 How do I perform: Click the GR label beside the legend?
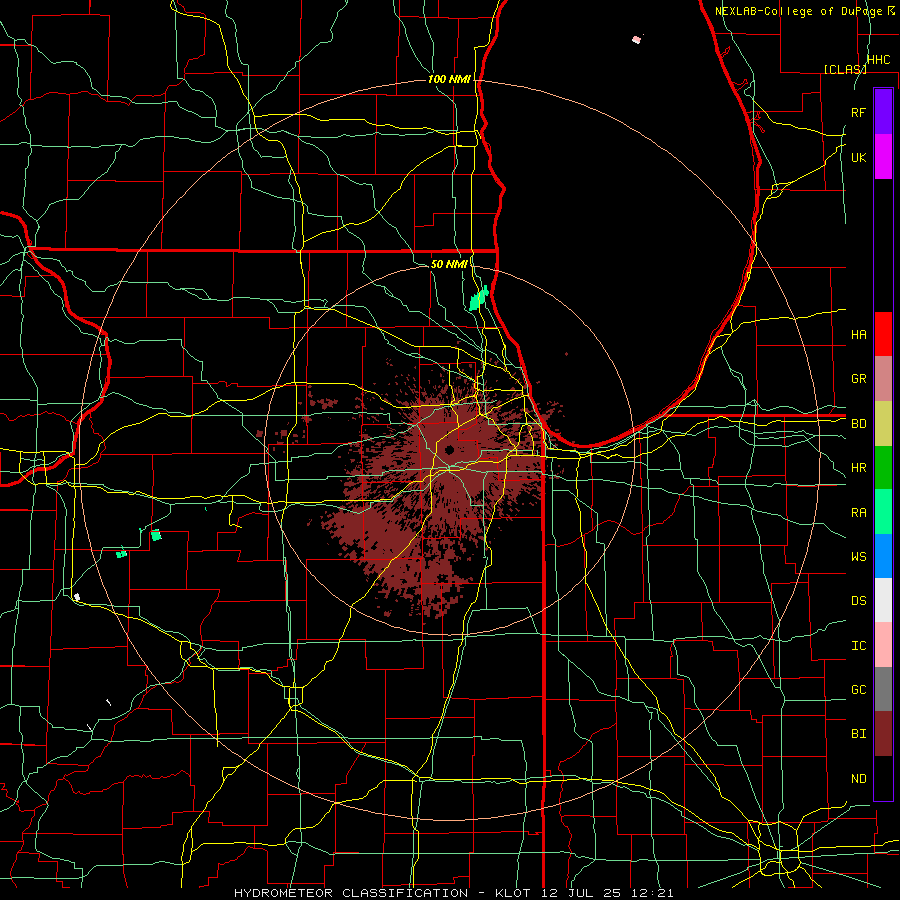pyautogui.click(x=859, y=379)
